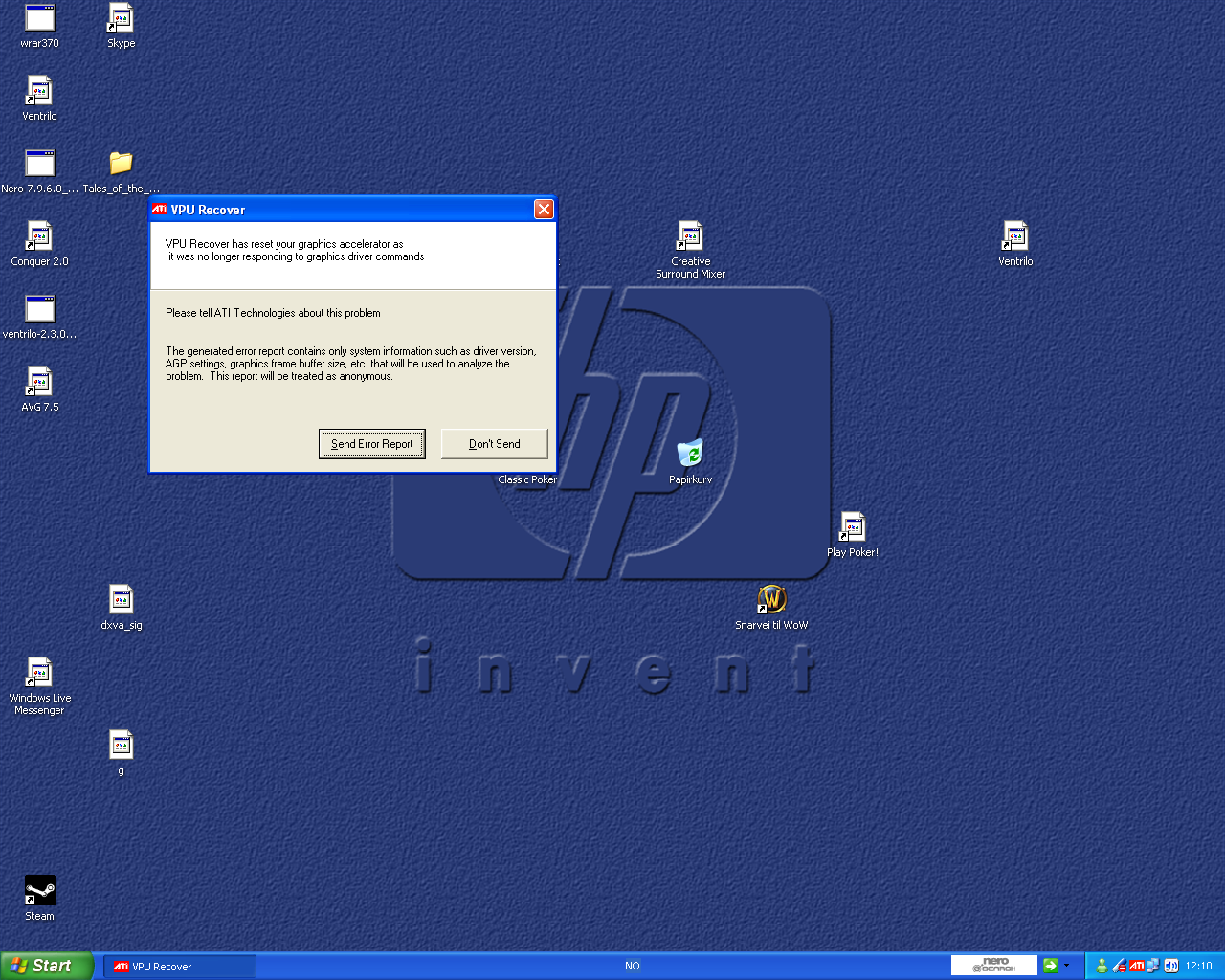
Task: Select the Tales_of_the folder icon
Action: (121, 165)
